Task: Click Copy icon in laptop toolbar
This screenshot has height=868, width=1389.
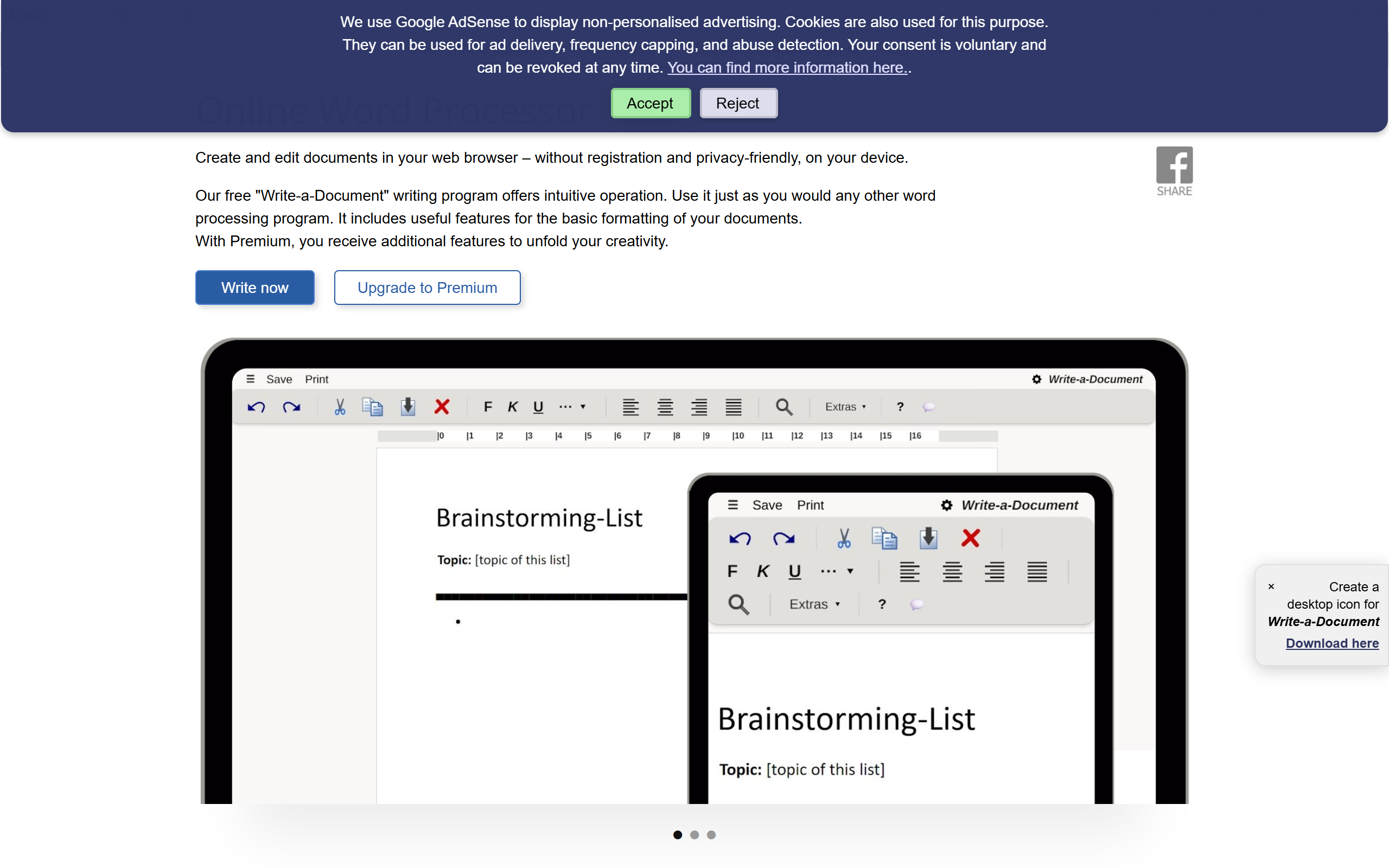Action: pyautogui.click(x=373, y=407)
